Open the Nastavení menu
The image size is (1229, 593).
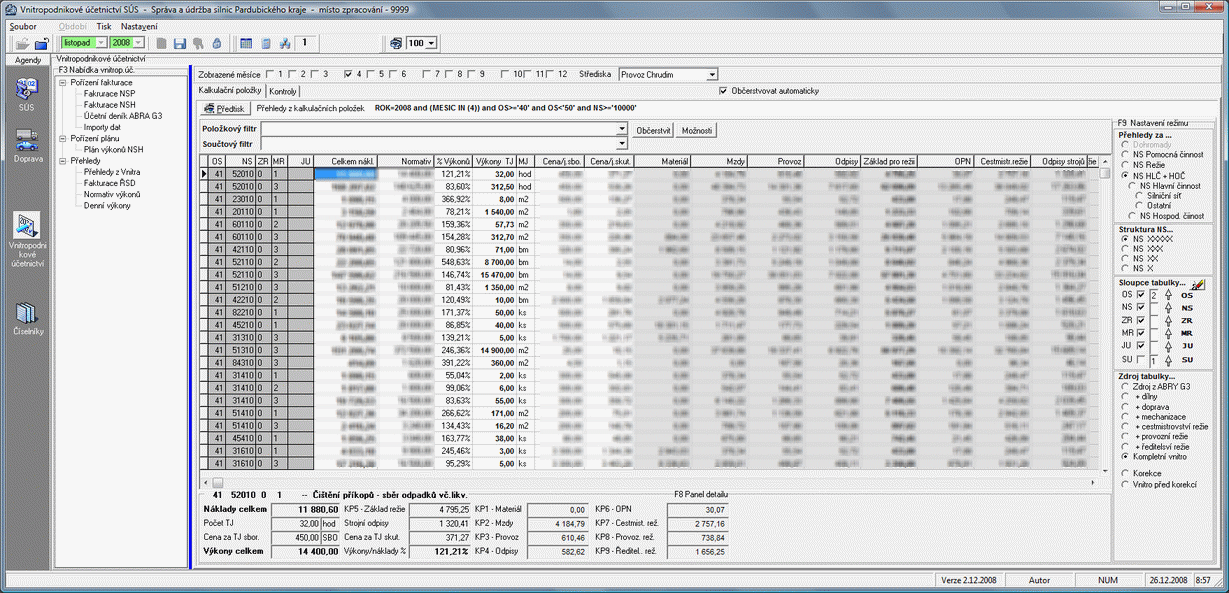(x=139, y=25)
